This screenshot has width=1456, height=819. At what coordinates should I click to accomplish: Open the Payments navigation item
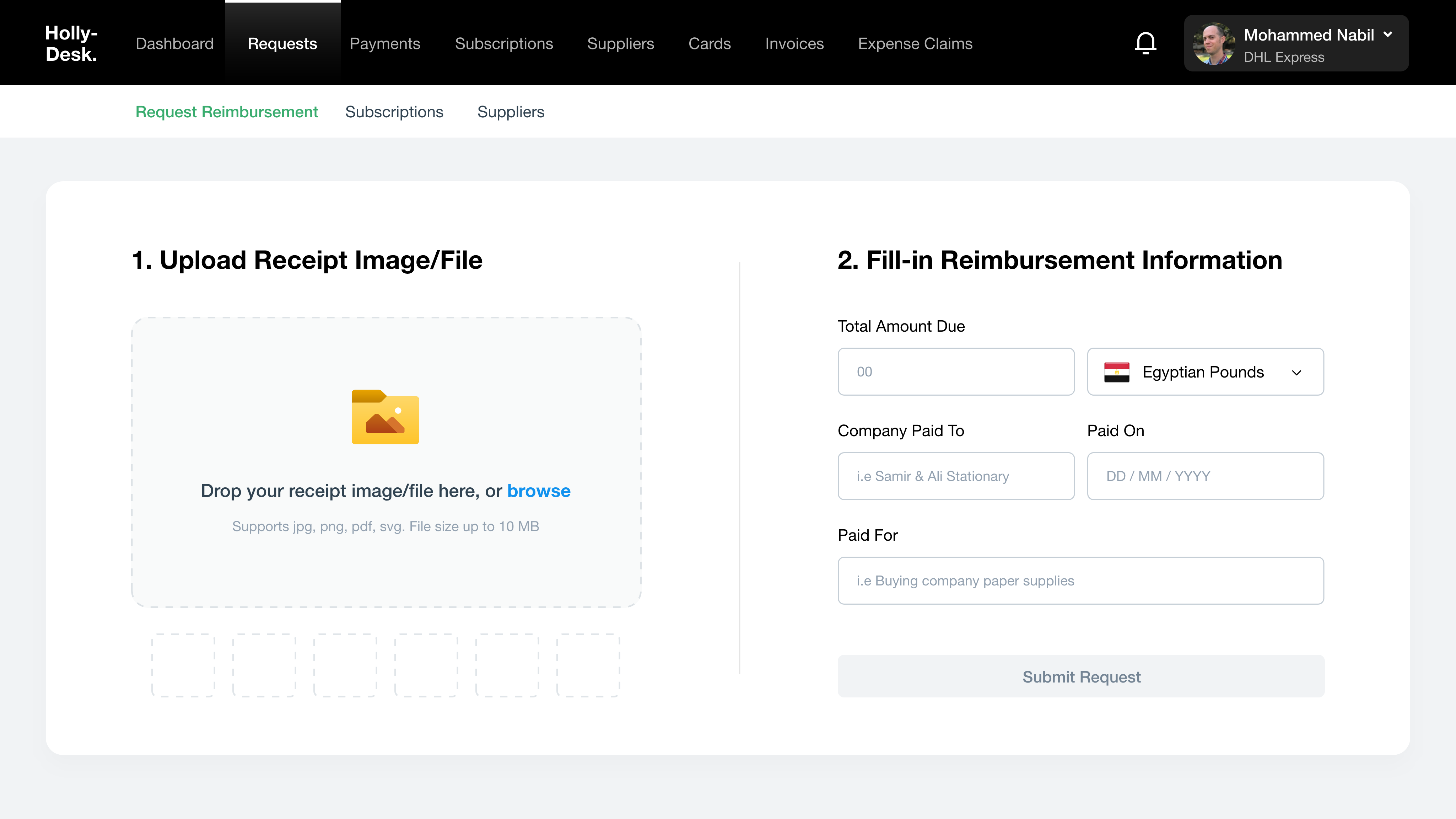tap(385, 44)
